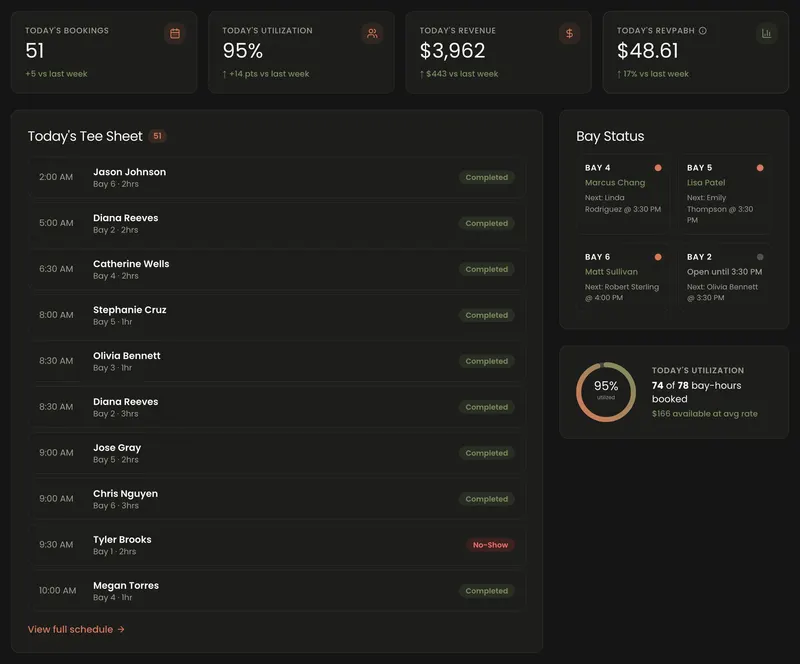Click Open until 3:30 PM in Bay 2

(x=724, y=272)
